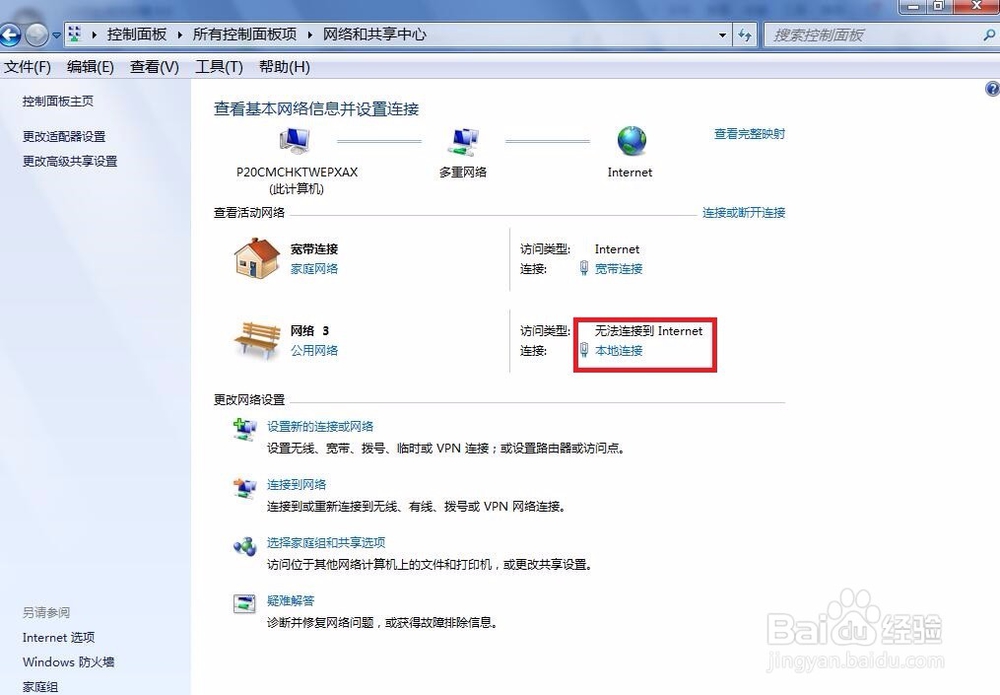Viewport: 1000px width, 695px height.
Task: Click the refresh arrows in address bar
Action: click(746, 33)
